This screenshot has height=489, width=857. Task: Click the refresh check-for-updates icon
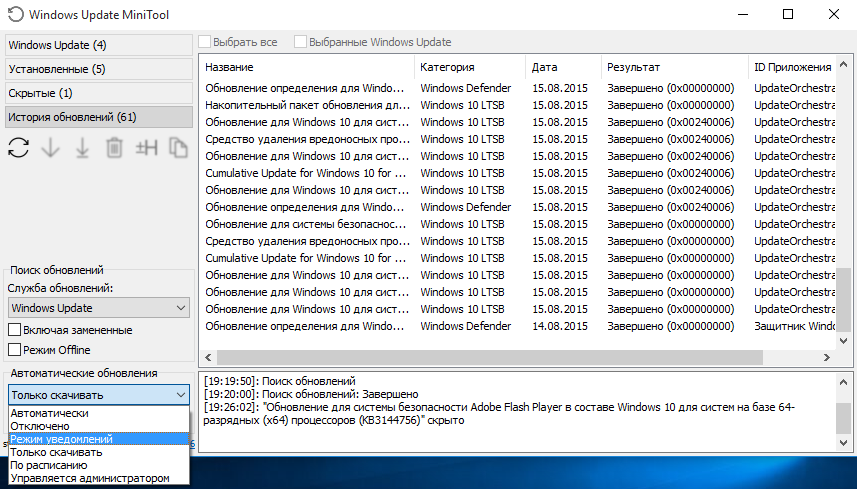point(18,149)
